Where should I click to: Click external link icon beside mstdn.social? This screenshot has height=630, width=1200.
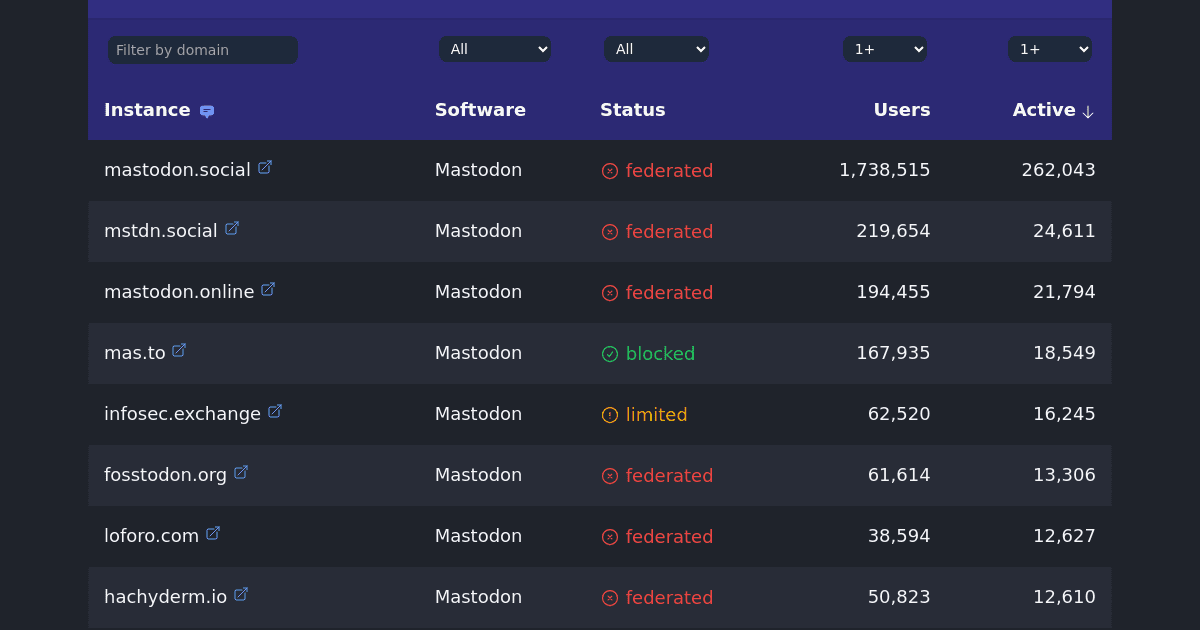(232, 229)
